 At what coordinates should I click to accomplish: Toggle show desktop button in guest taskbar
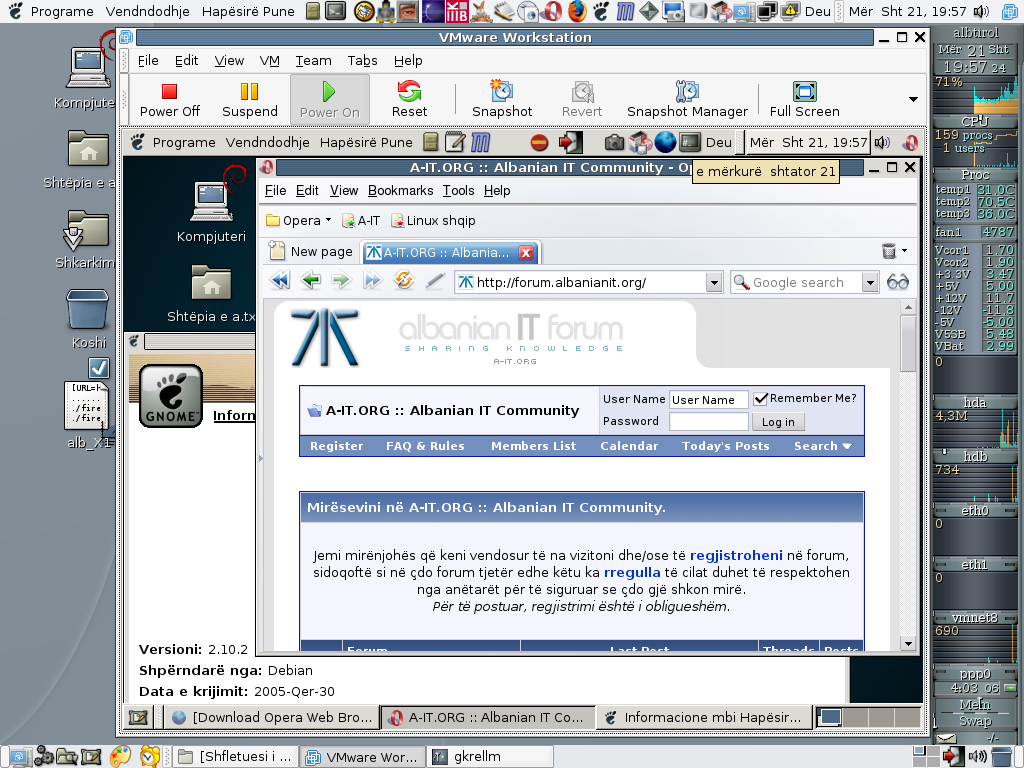(x=138, y=717)
